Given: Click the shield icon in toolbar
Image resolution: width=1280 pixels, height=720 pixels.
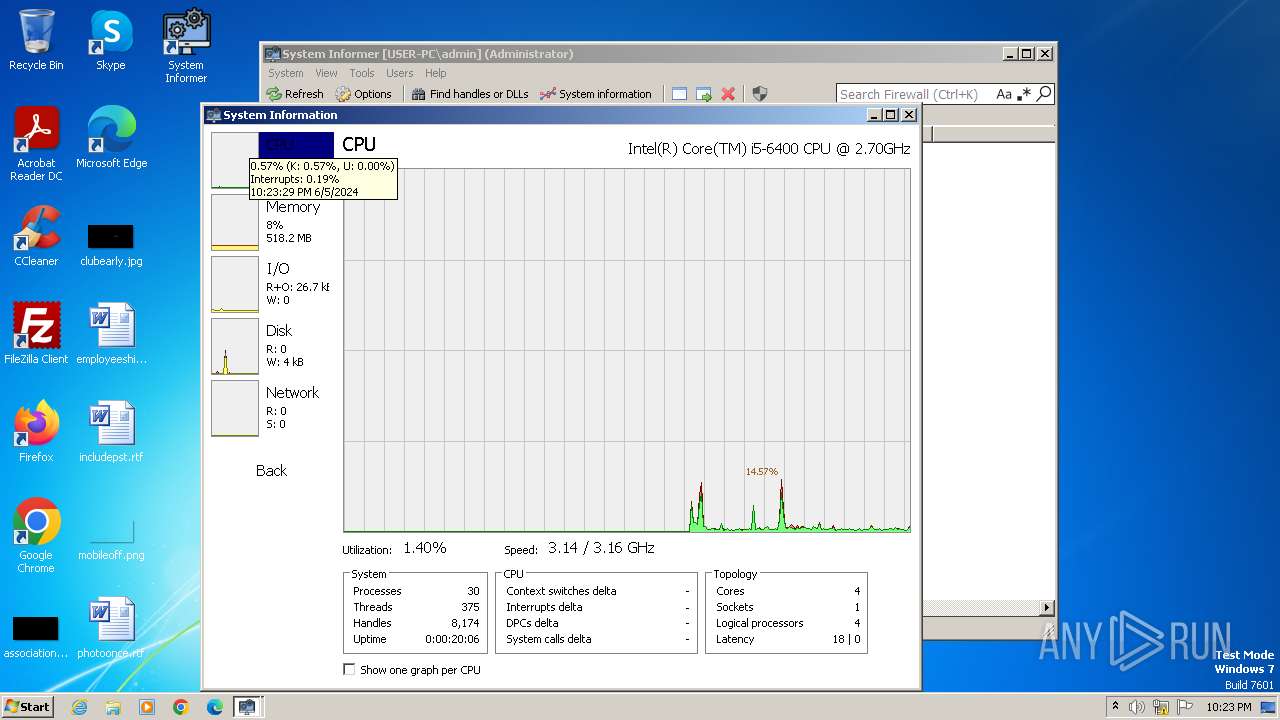Looking at the screenshot, I should click(x=760, y=94).
